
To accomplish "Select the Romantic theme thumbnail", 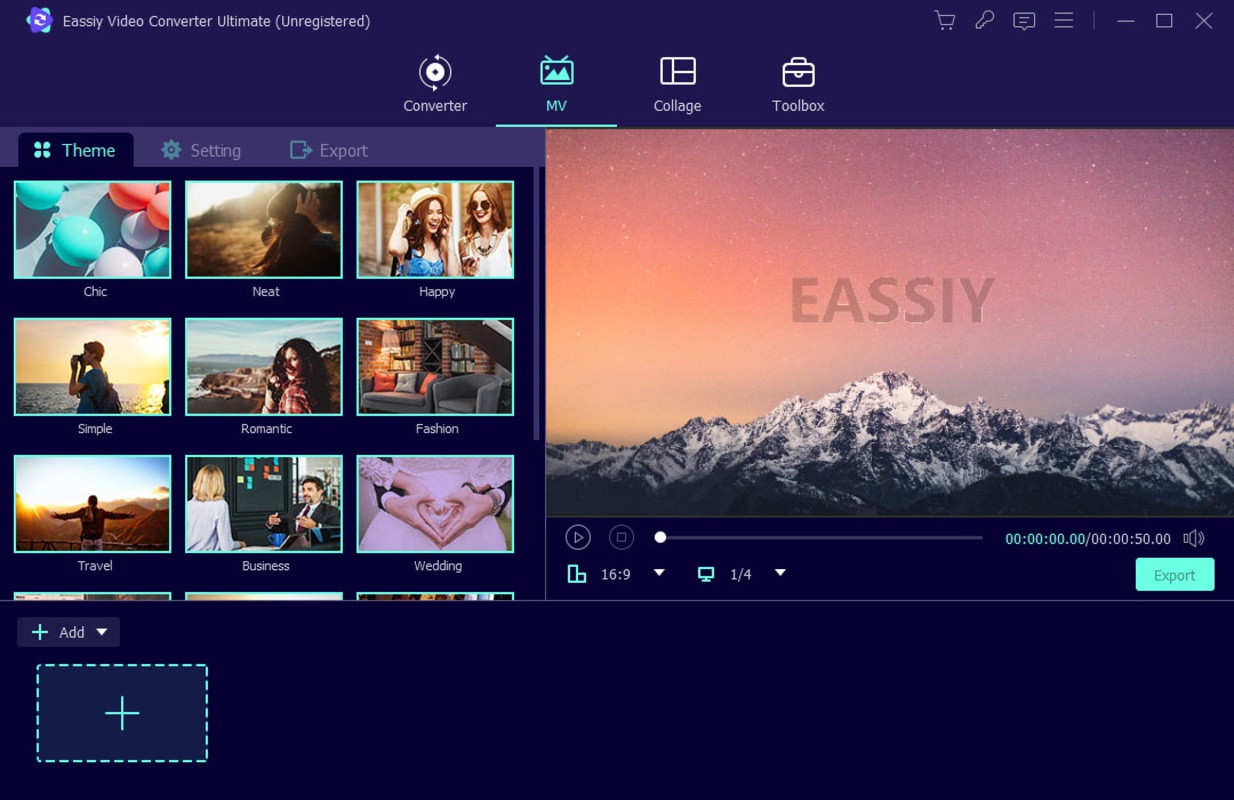I will pos(264,367).
